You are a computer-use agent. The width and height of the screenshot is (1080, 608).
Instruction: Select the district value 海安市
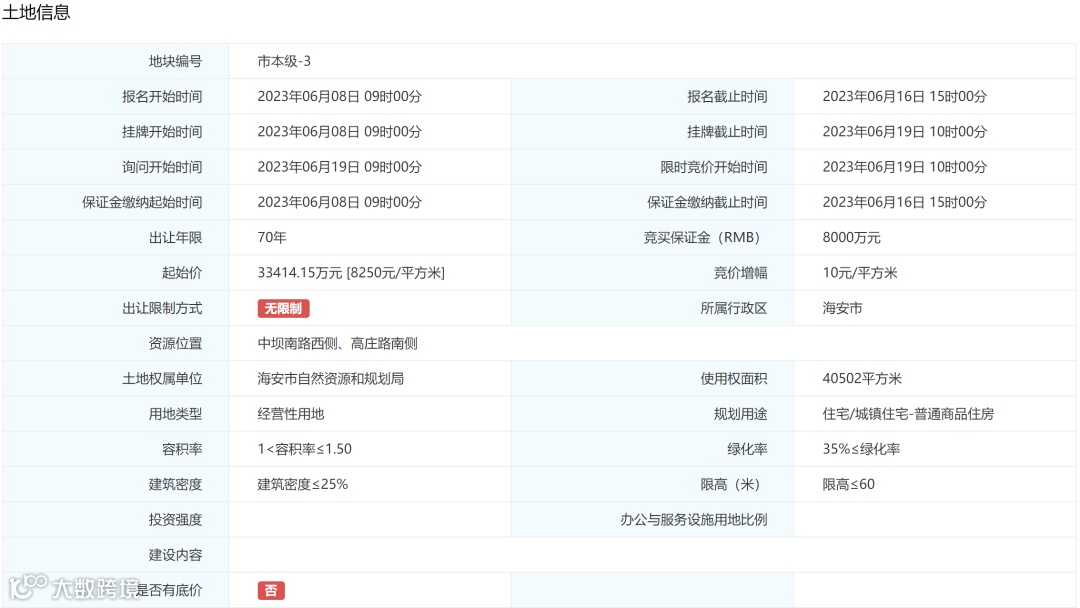[842, 308]
